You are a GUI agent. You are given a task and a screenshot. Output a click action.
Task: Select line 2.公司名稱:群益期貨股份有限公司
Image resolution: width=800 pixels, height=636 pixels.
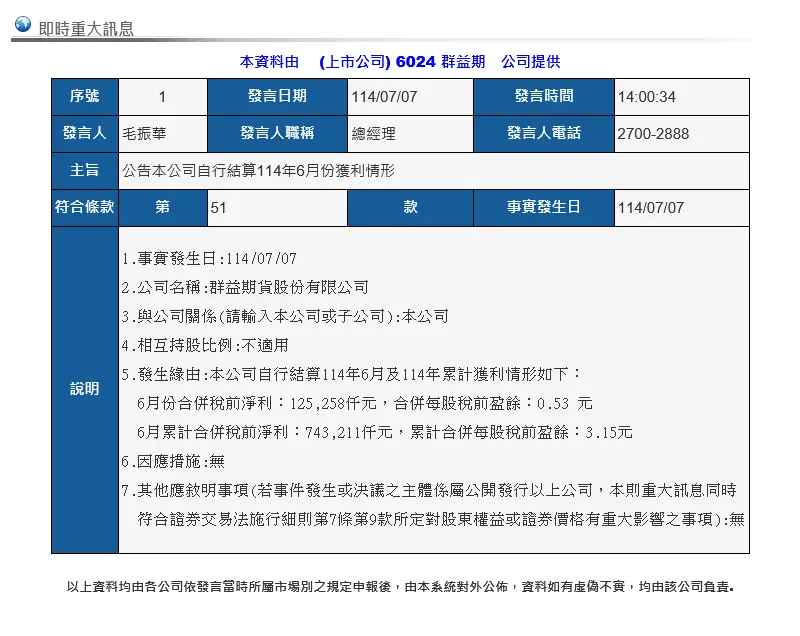pos(245,288)
